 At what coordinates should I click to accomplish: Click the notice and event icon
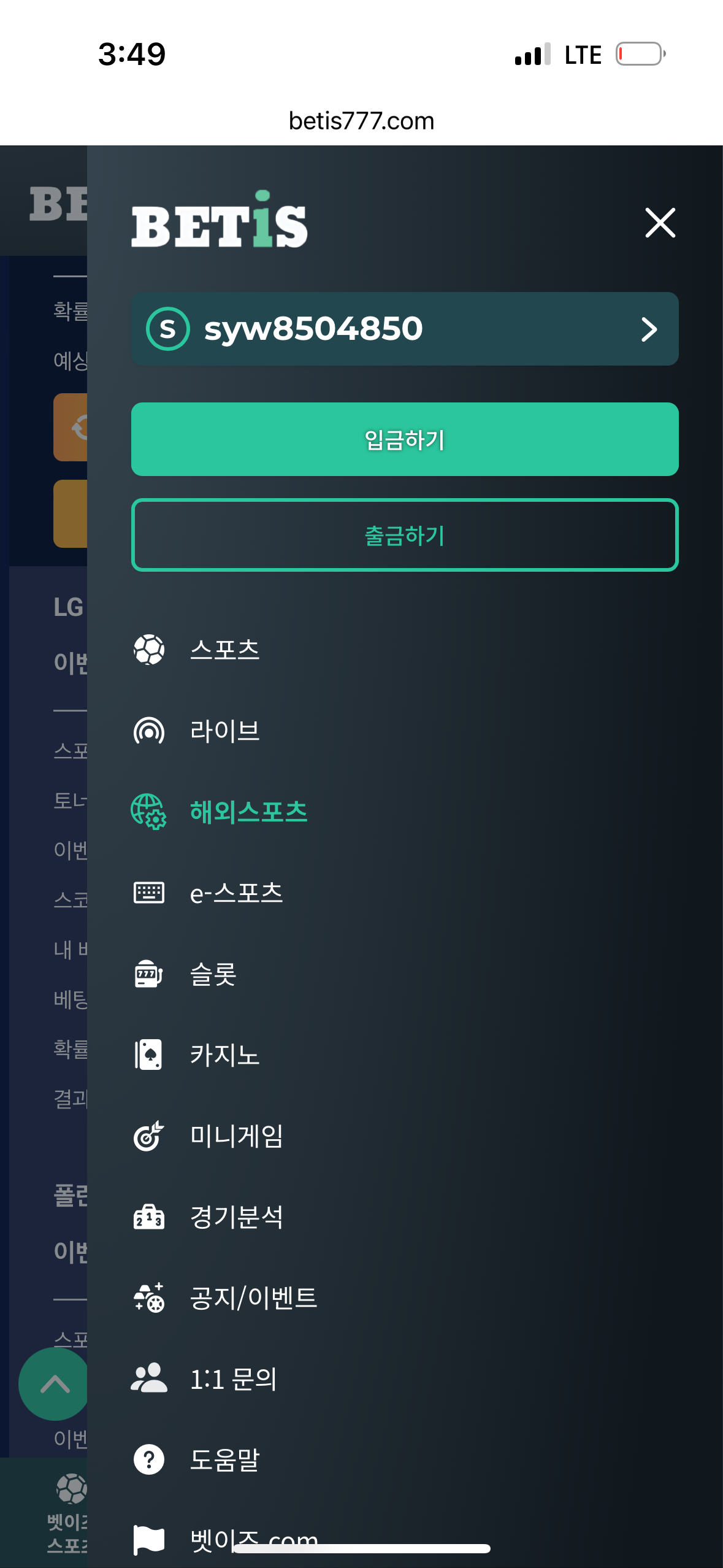(149, 1297)
